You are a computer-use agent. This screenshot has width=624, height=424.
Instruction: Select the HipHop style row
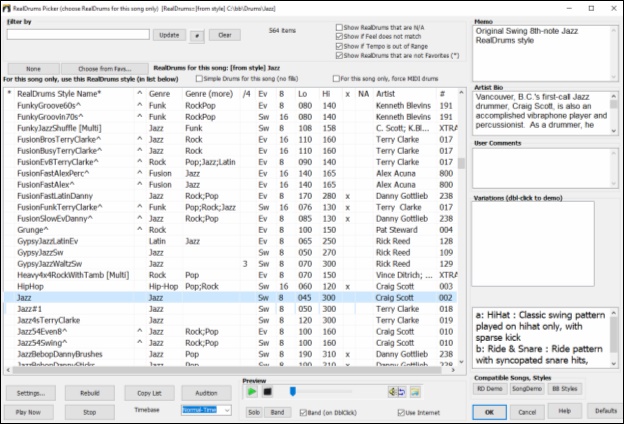[230, 286]
